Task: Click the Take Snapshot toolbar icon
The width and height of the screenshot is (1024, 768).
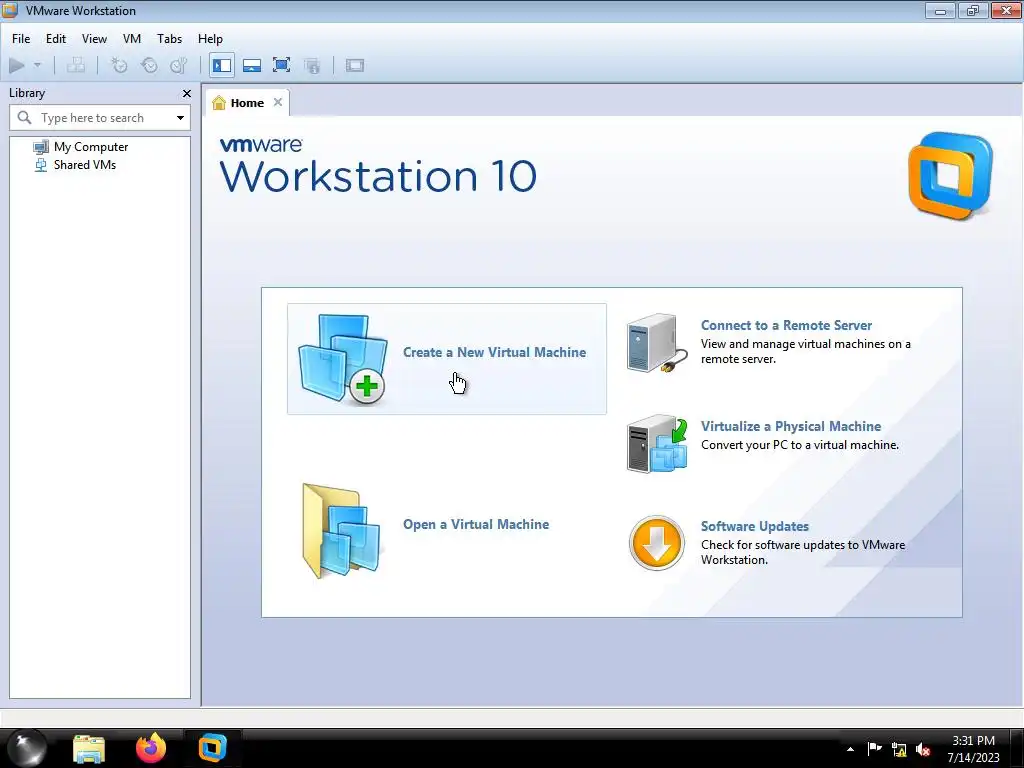Action: [119, 65]
